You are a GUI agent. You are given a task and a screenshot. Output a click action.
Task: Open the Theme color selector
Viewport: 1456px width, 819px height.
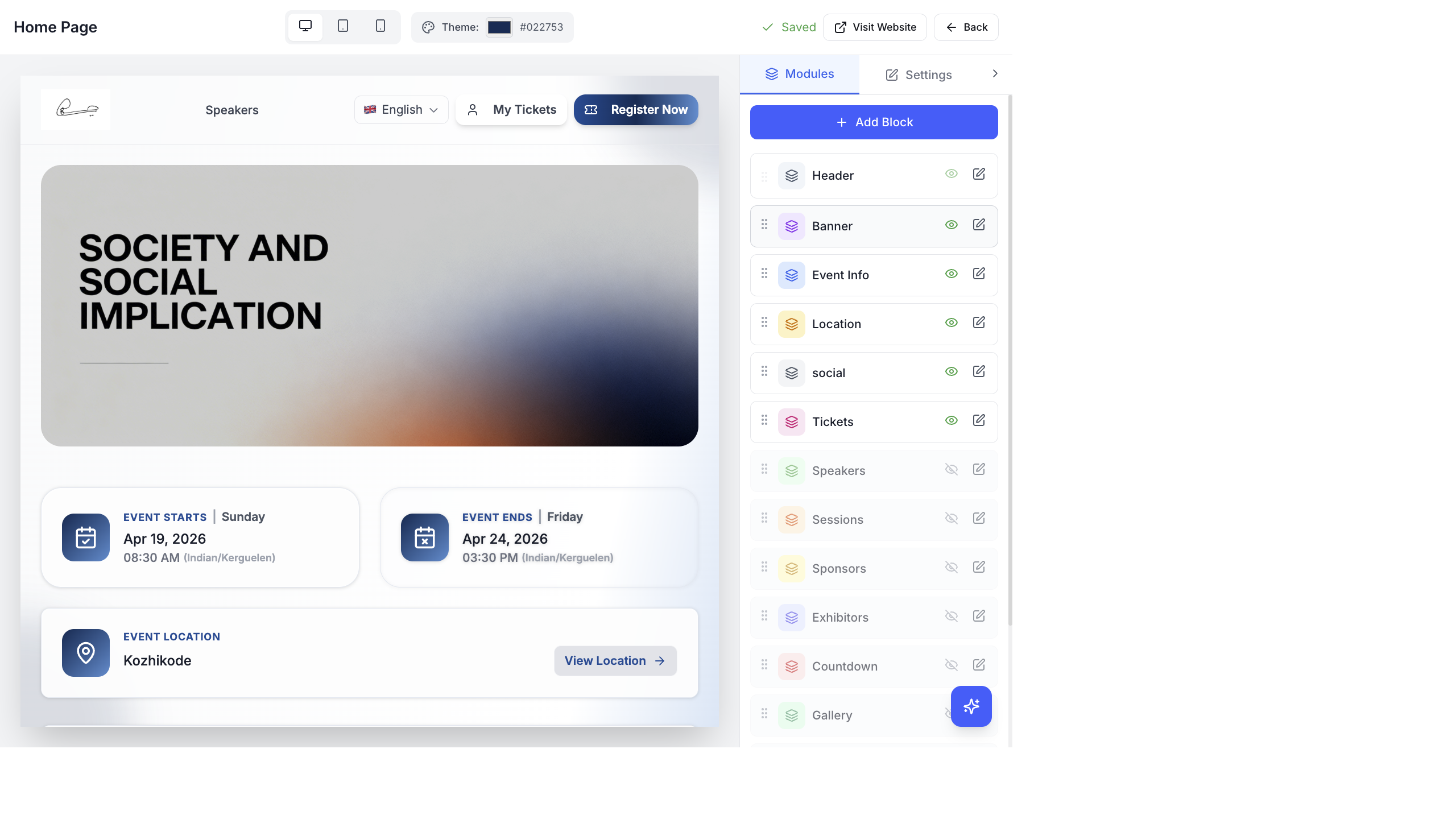point(493,27)
